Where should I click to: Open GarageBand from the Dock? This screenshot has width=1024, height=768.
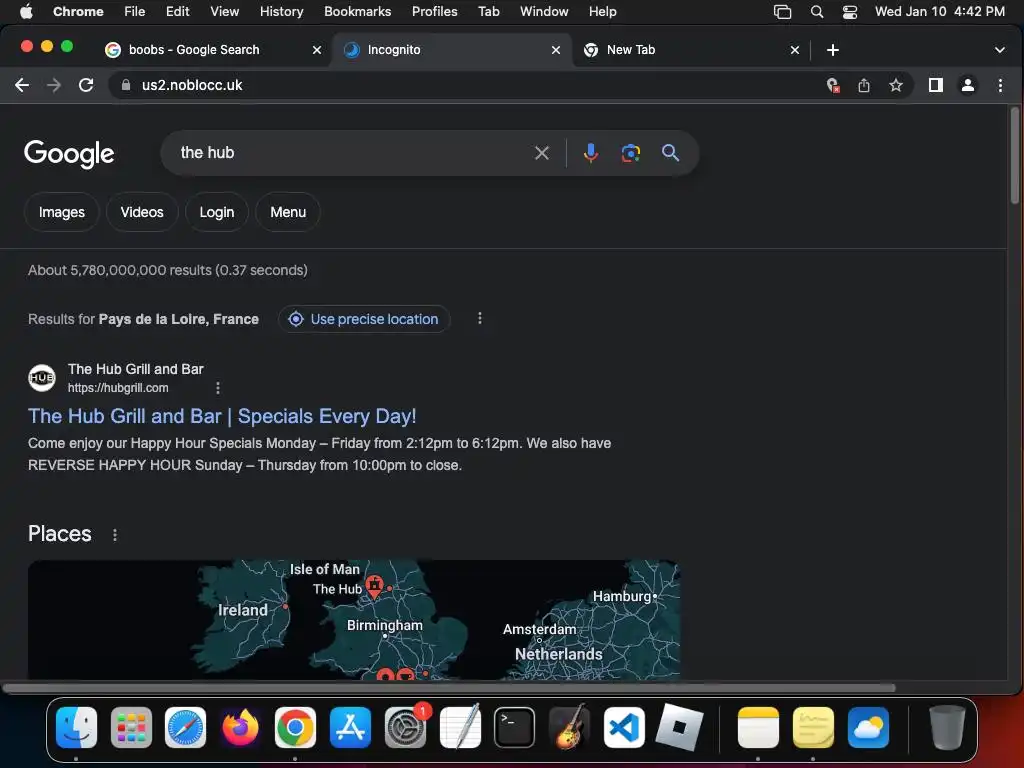(569, 727)
